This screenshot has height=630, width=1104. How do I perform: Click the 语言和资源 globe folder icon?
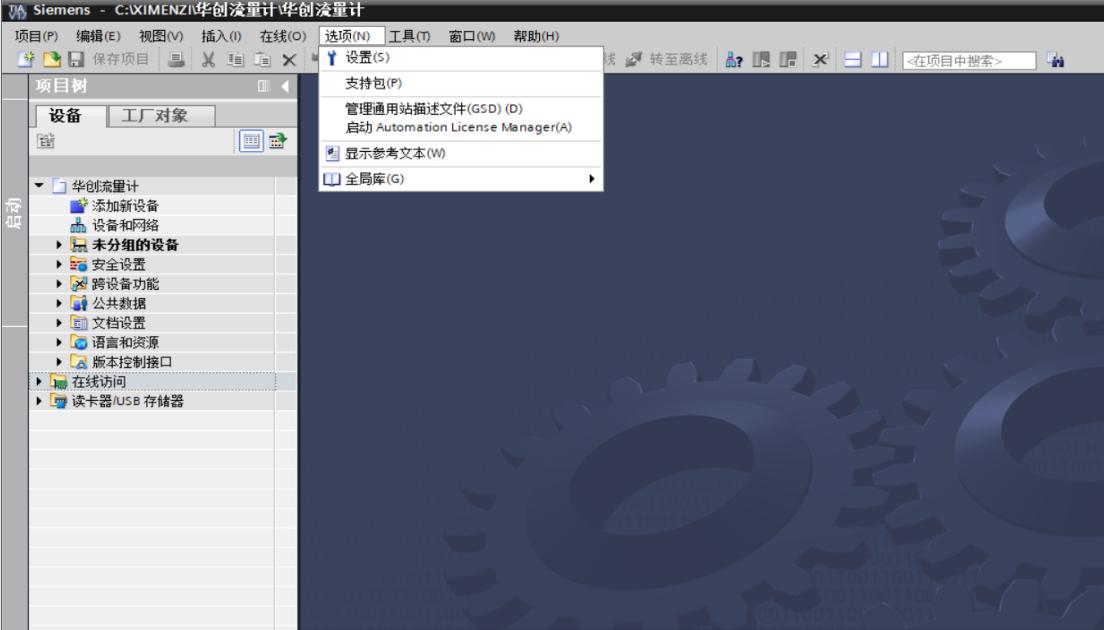79,342
